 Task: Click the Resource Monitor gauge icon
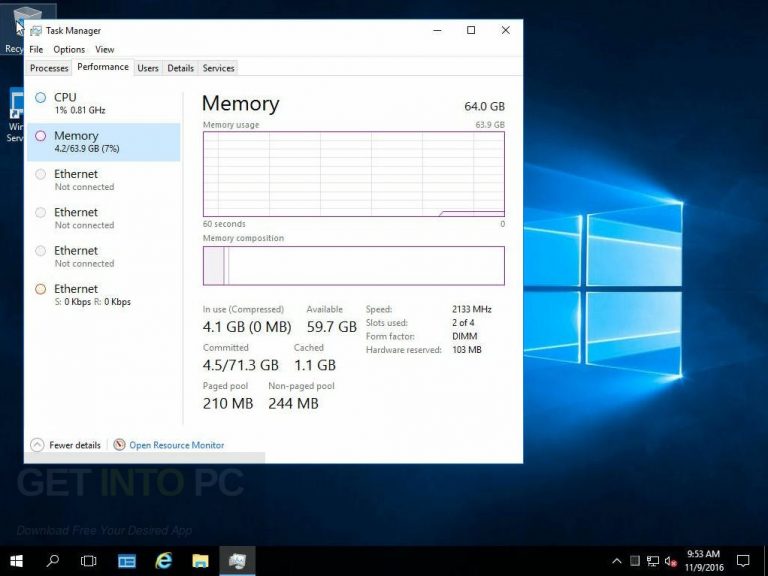(x=119, y=444)
